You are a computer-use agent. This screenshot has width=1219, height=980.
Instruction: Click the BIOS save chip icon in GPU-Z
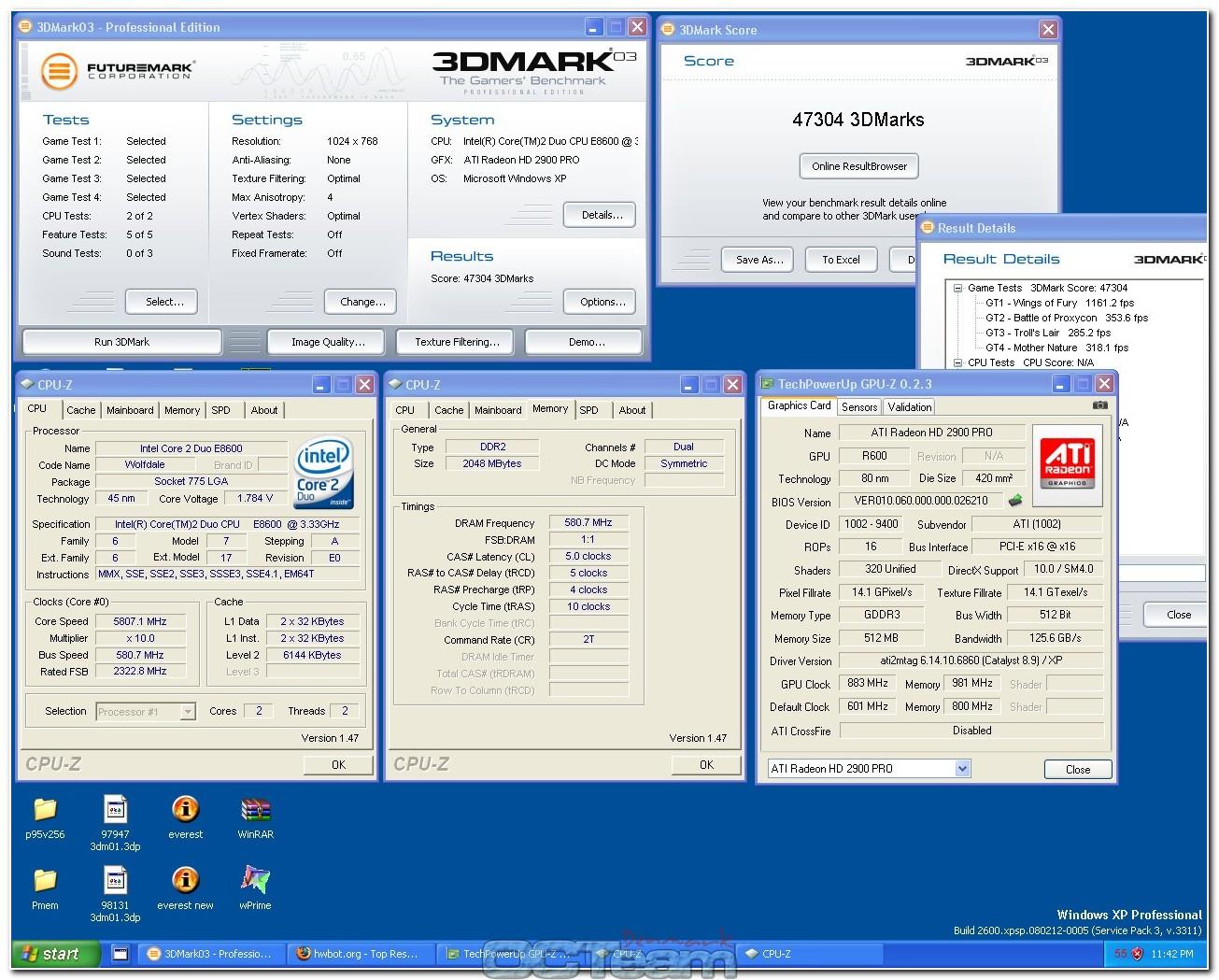1015,501
